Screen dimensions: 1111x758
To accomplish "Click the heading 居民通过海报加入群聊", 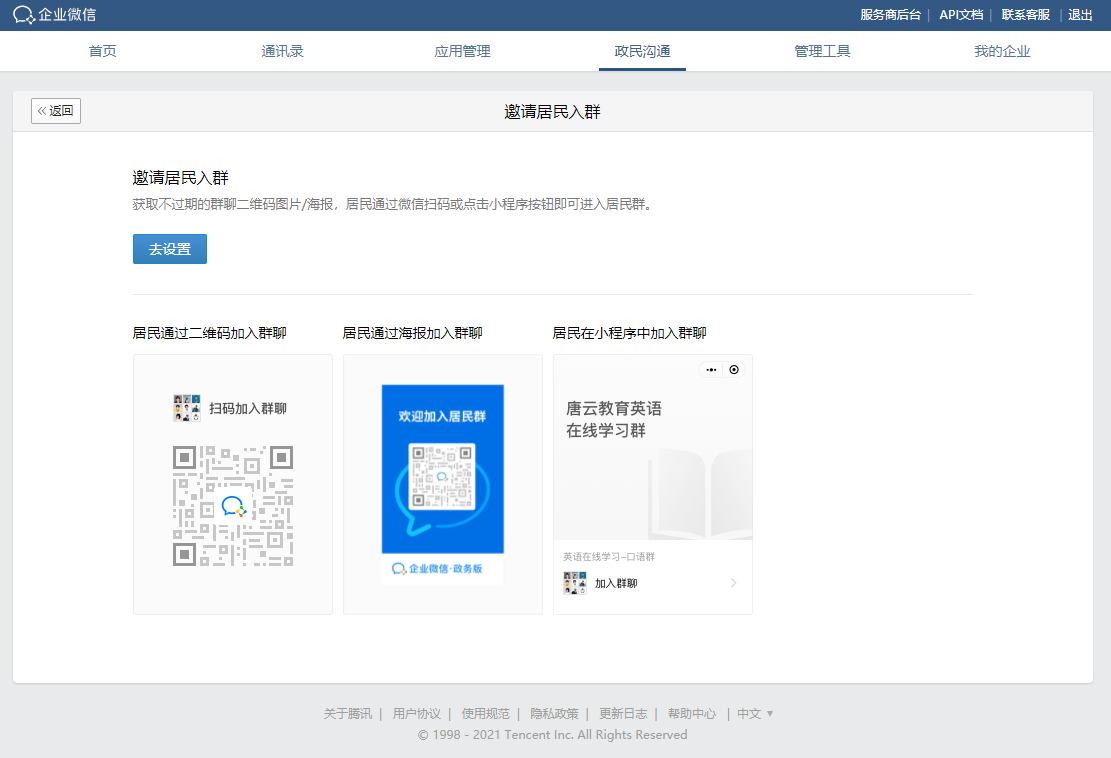I will pyautogui.click(x=412, y=333).
